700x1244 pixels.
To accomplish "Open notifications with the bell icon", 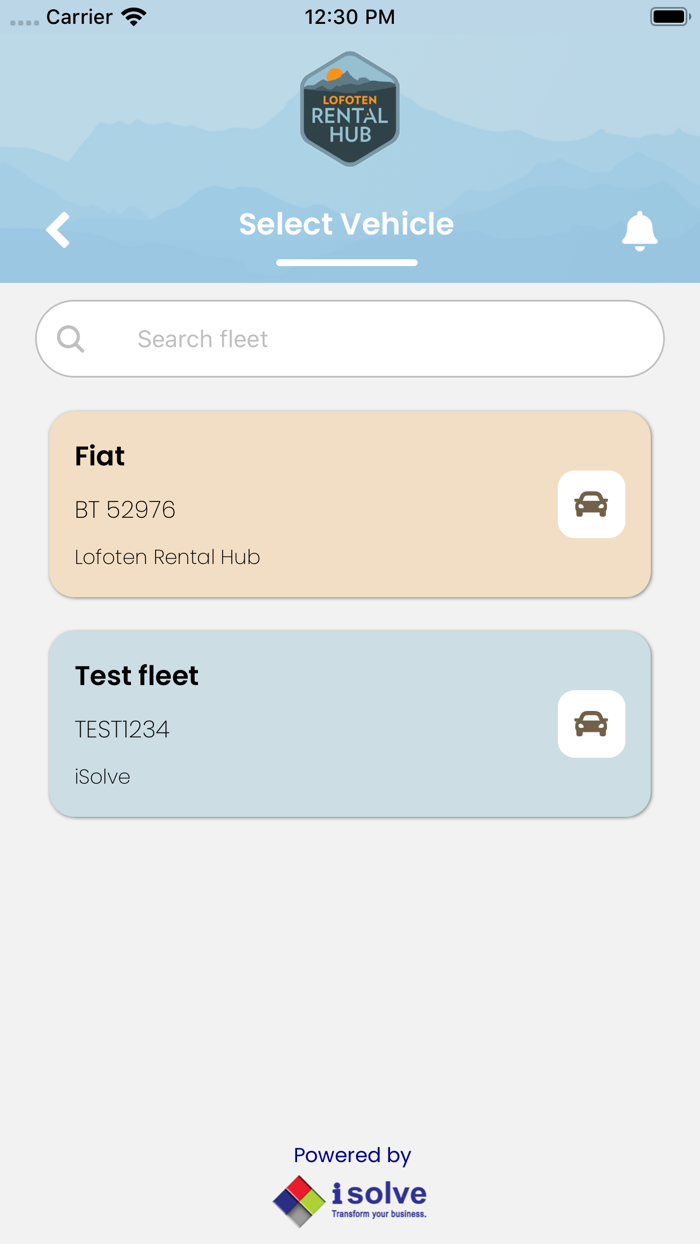I will tap(640, 231).
